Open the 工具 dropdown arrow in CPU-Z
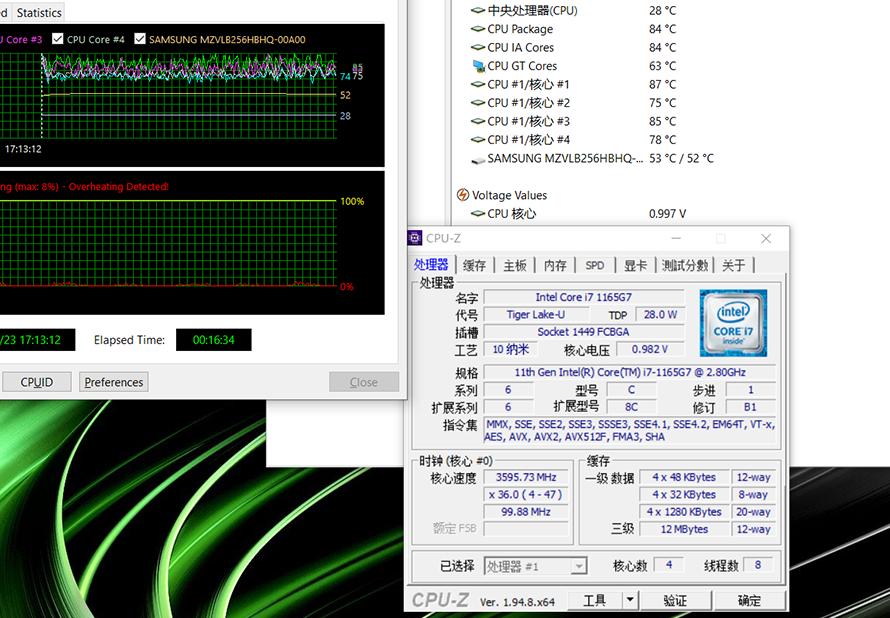This screenshot has width=890, height=618. coord(630,600)
